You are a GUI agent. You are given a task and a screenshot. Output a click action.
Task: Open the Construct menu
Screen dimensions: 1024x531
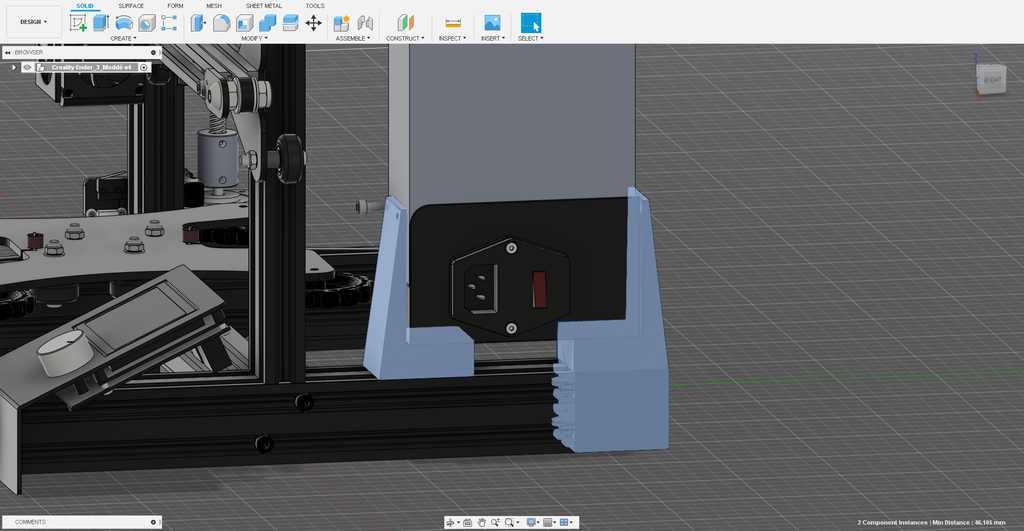coord(405,38)
